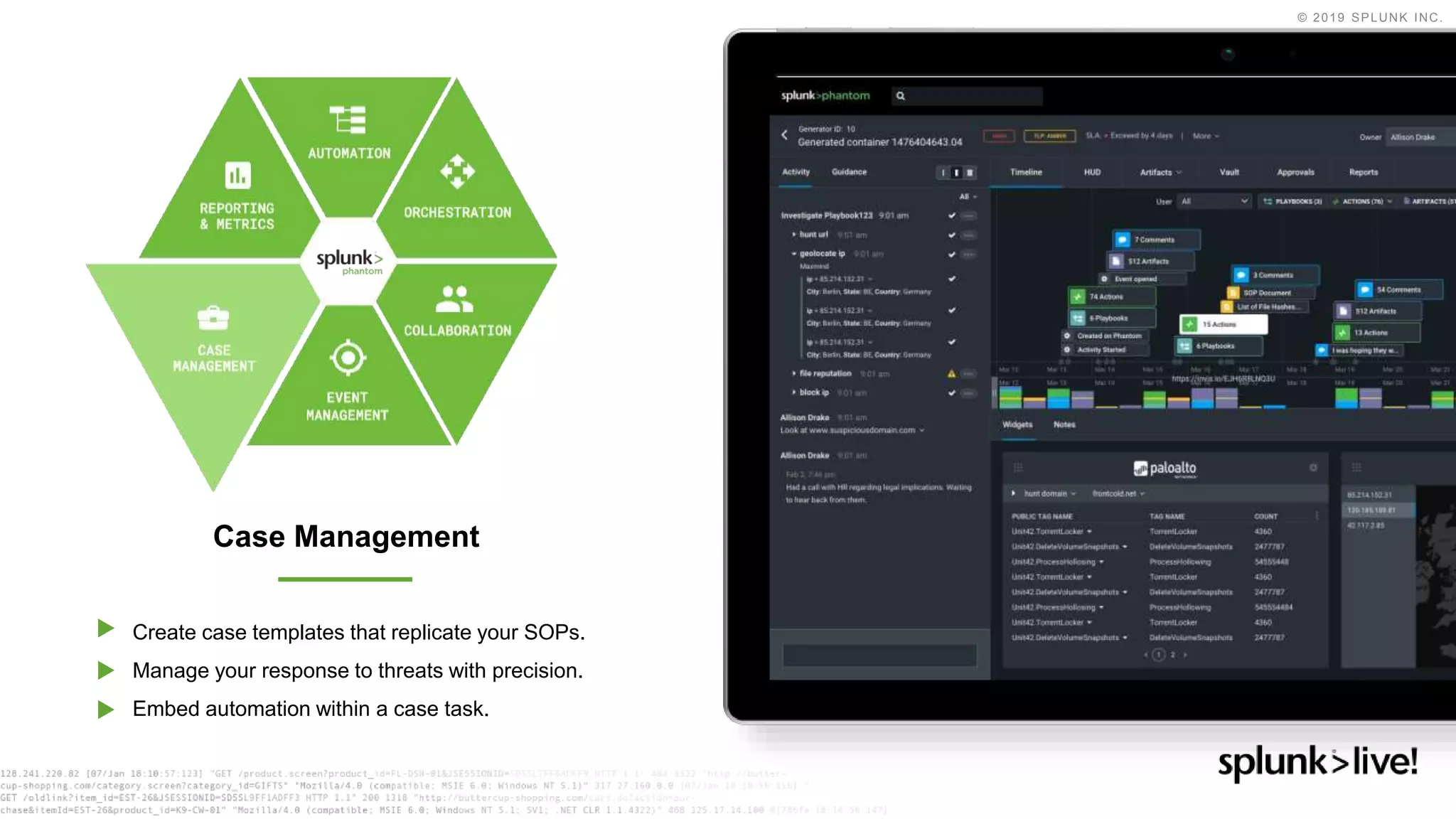
Task: Click the Event opened gear marker
Action: click(1104, 279)
